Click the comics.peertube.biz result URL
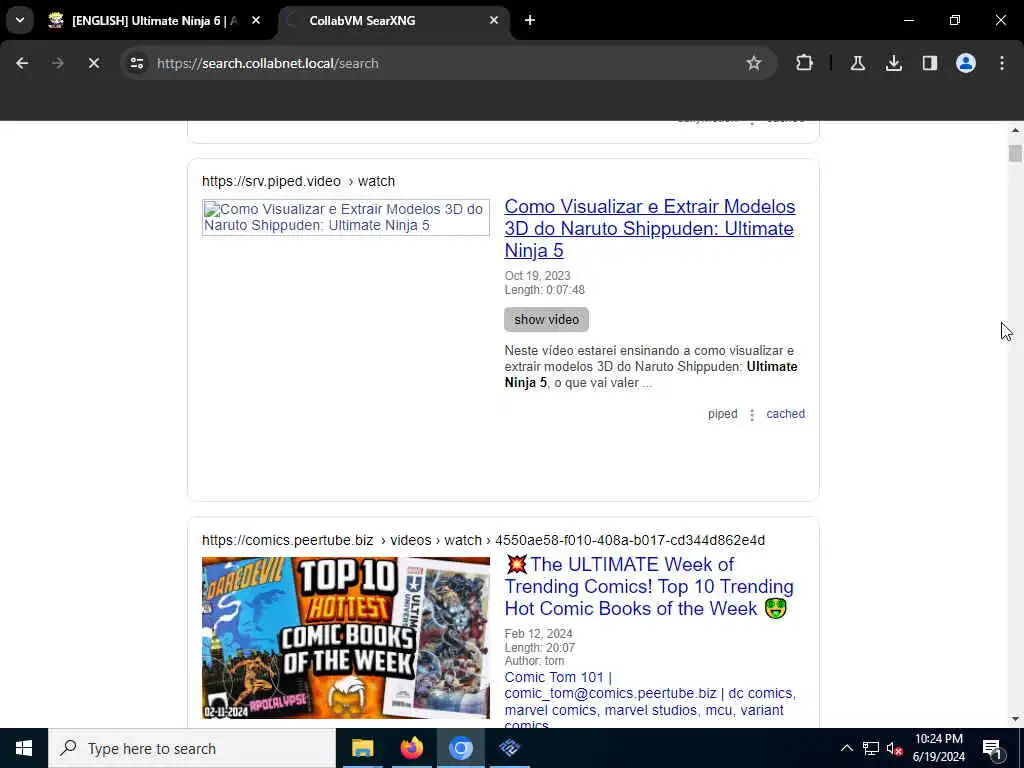The width and height of the screenshot is (1024, 768). [483, 541]
